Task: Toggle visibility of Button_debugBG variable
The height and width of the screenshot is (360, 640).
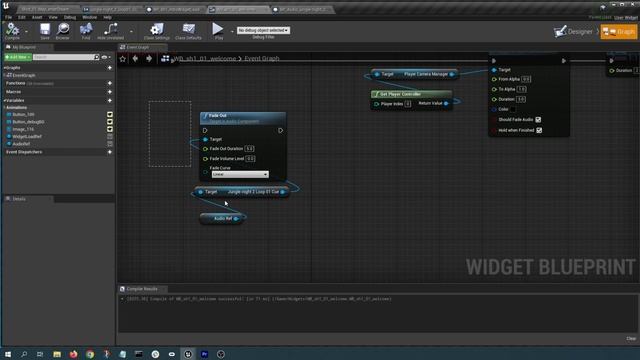Action: [x=109, y=122]
